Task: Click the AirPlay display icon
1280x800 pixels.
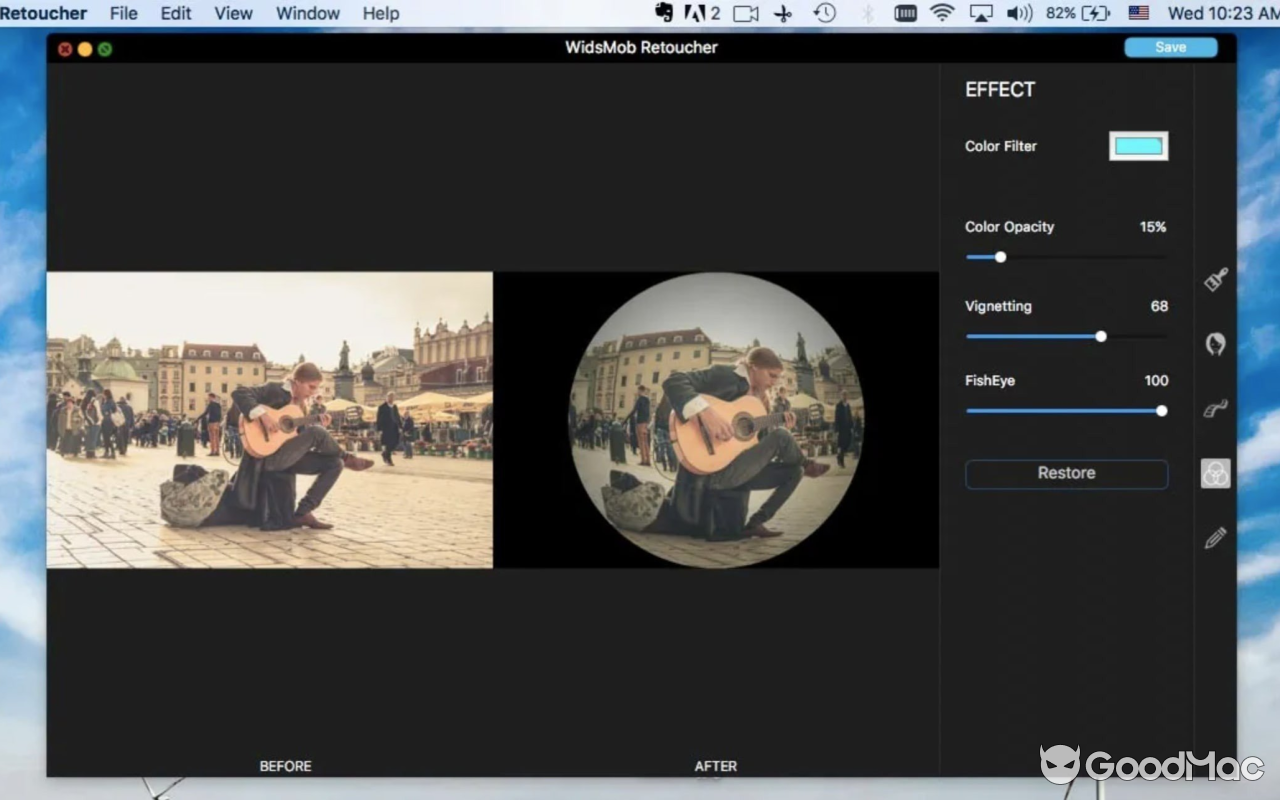Action: 981,13
